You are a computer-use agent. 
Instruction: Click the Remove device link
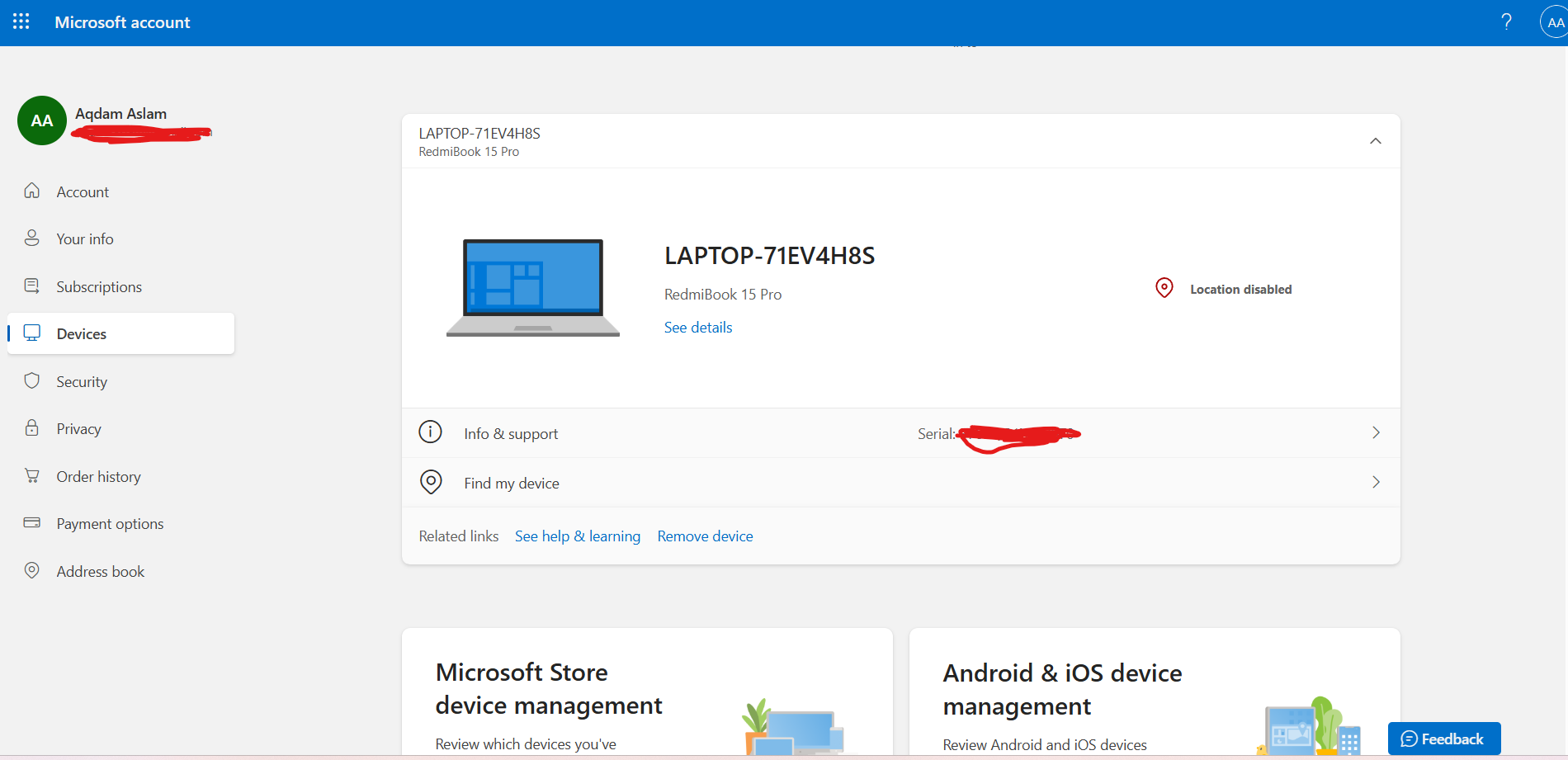coord(705,536)
